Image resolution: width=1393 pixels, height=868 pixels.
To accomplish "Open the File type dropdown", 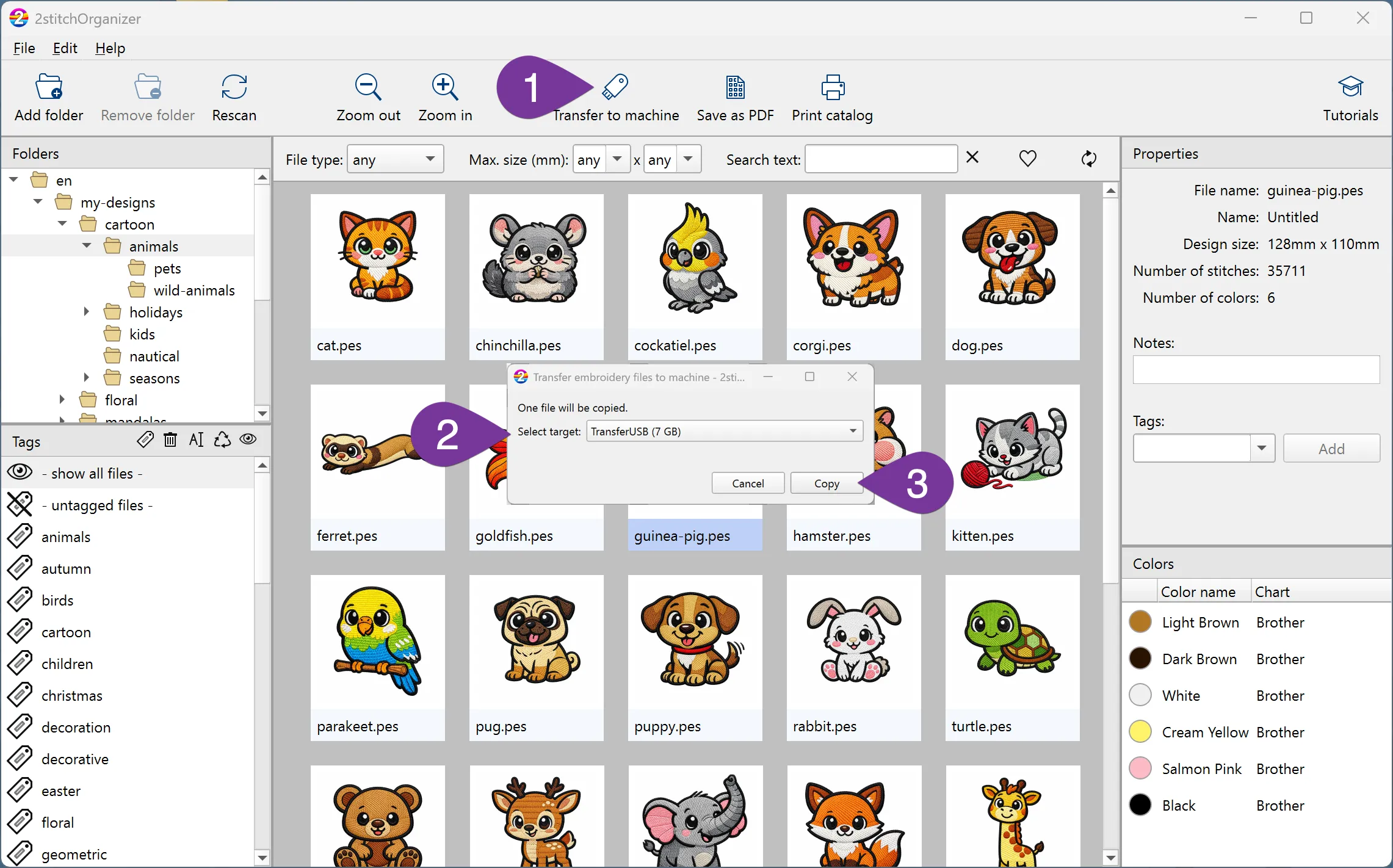I will (x=396, y=159).
